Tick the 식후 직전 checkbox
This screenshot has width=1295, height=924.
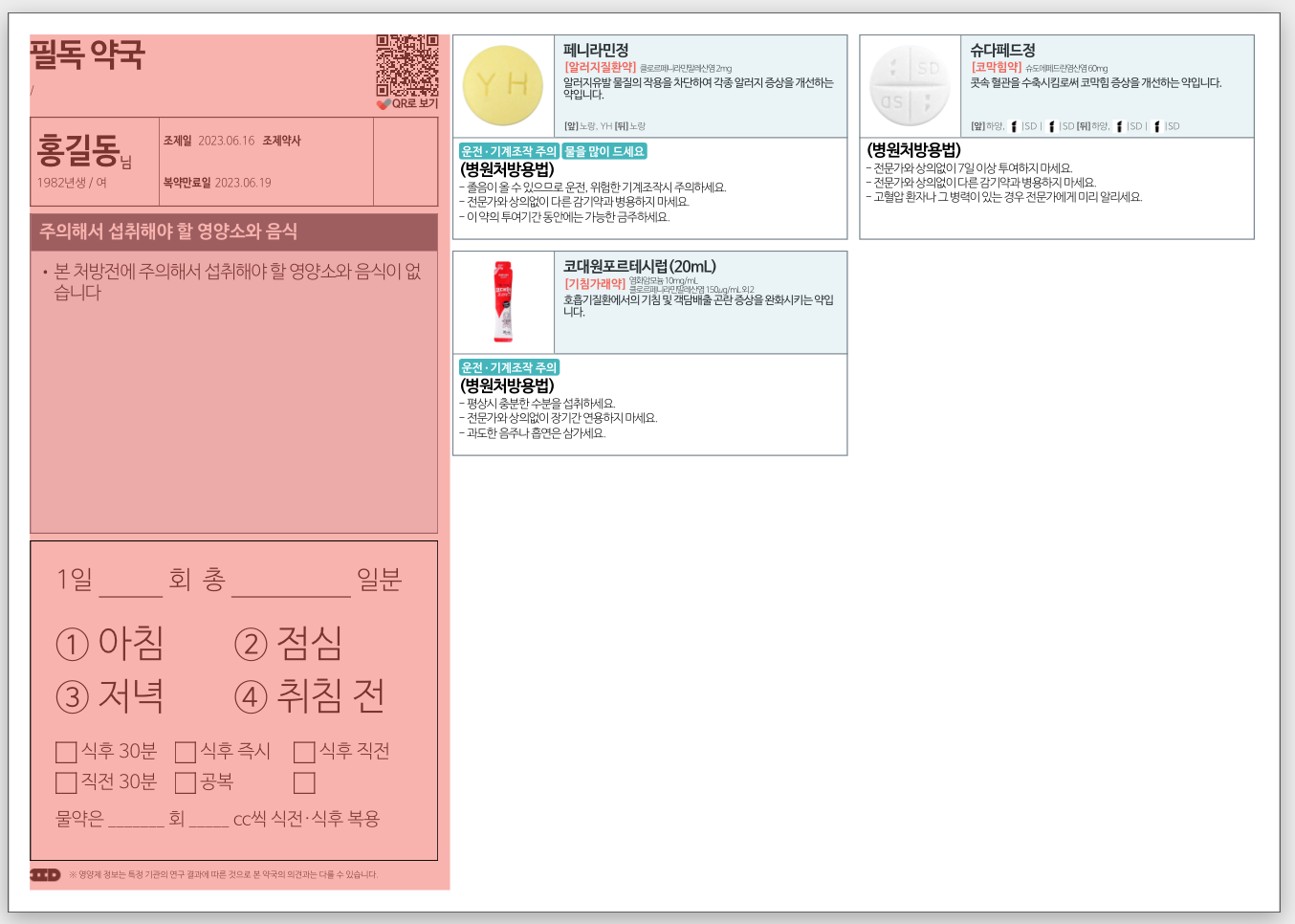(304, 753)
